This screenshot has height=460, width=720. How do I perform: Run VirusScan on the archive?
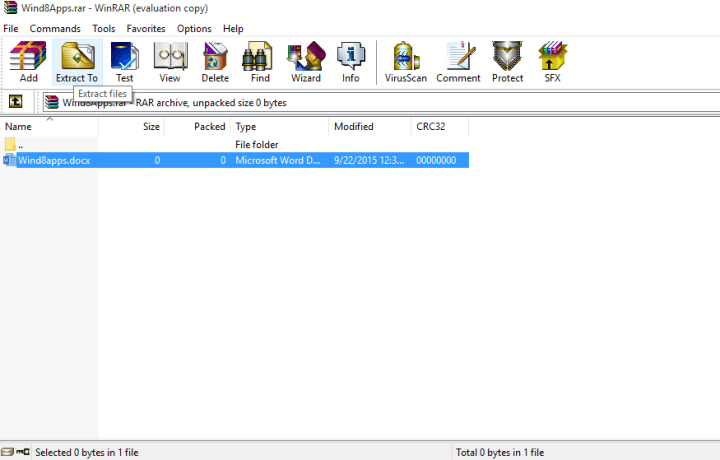(x=406, y=62)
